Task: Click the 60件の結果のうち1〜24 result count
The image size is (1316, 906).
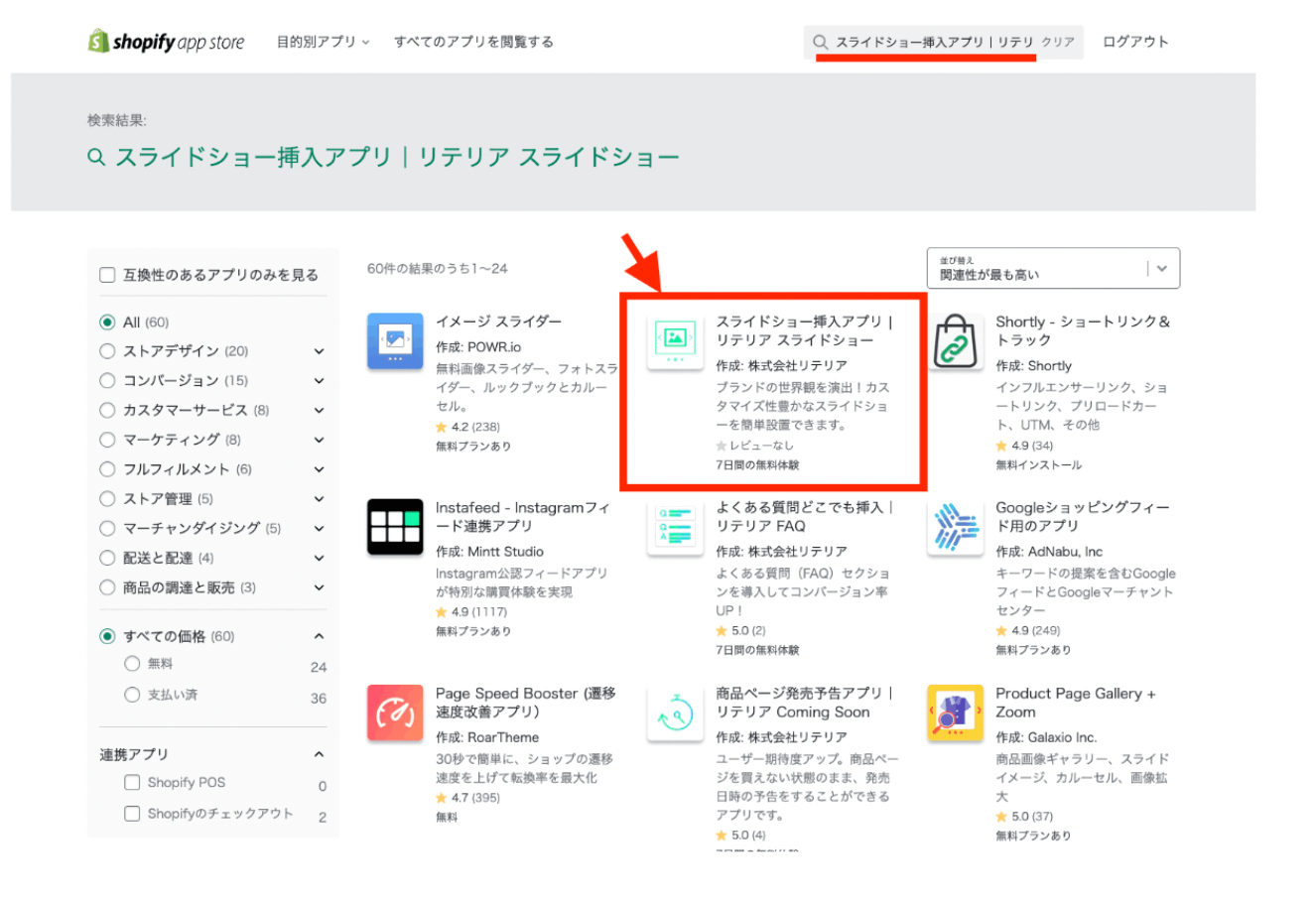Action: [x=438, y=268]
